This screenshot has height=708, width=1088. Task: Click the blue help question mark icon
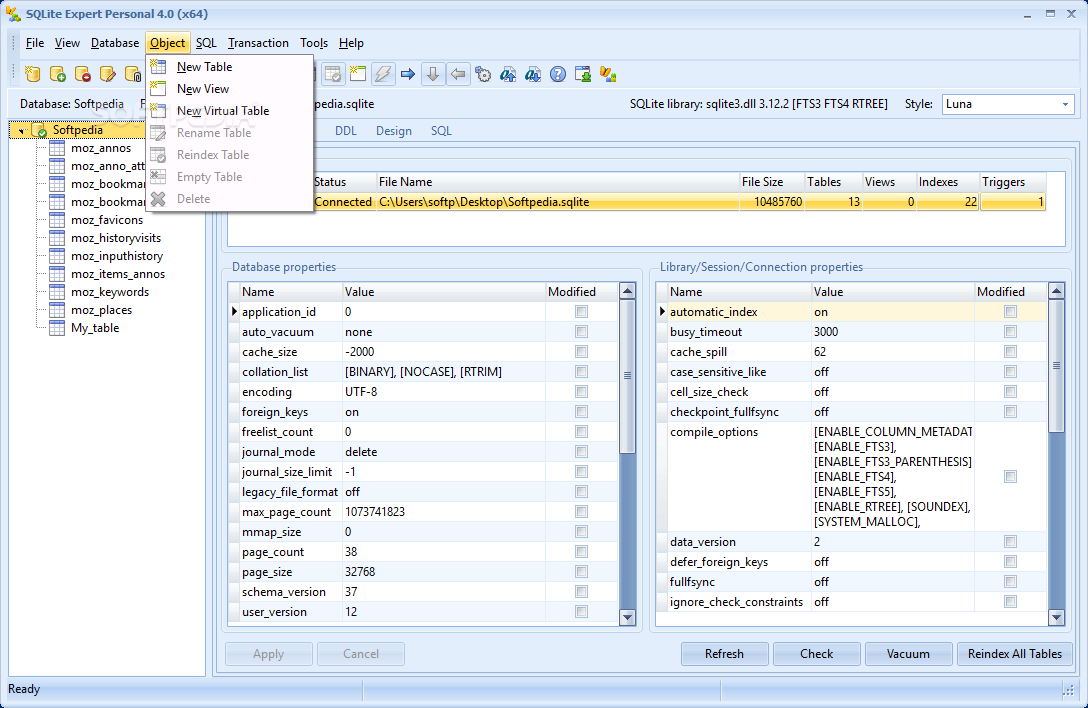pyautogui.click(x=558, y=74)
